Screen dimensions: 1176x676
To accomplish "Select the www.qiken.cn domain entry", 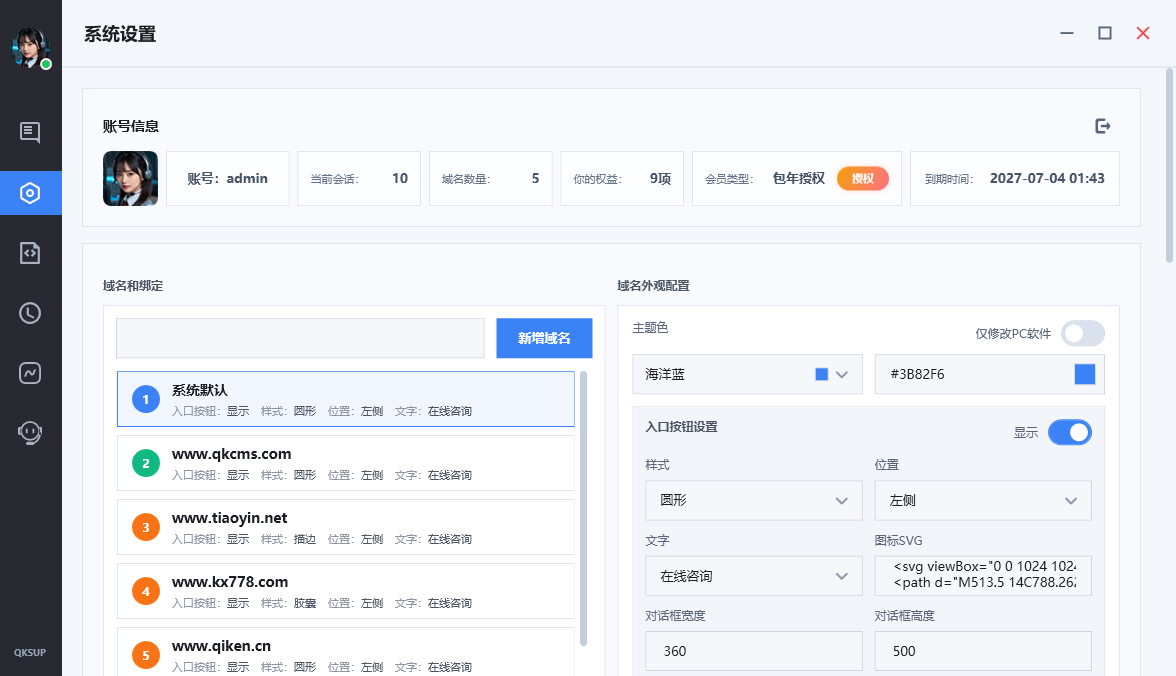I will coord(346,651).
